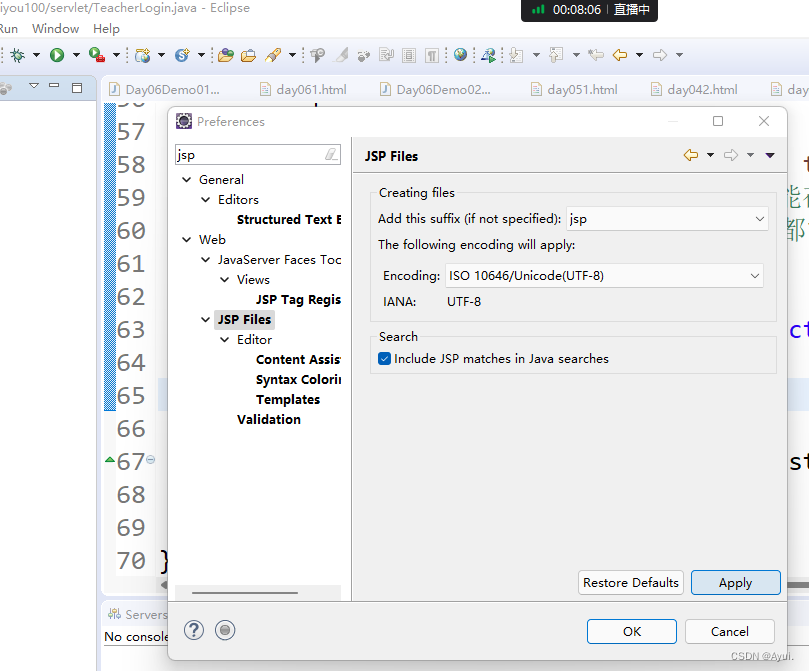Collapse the JSP Files tree node

tap(205, 320)
